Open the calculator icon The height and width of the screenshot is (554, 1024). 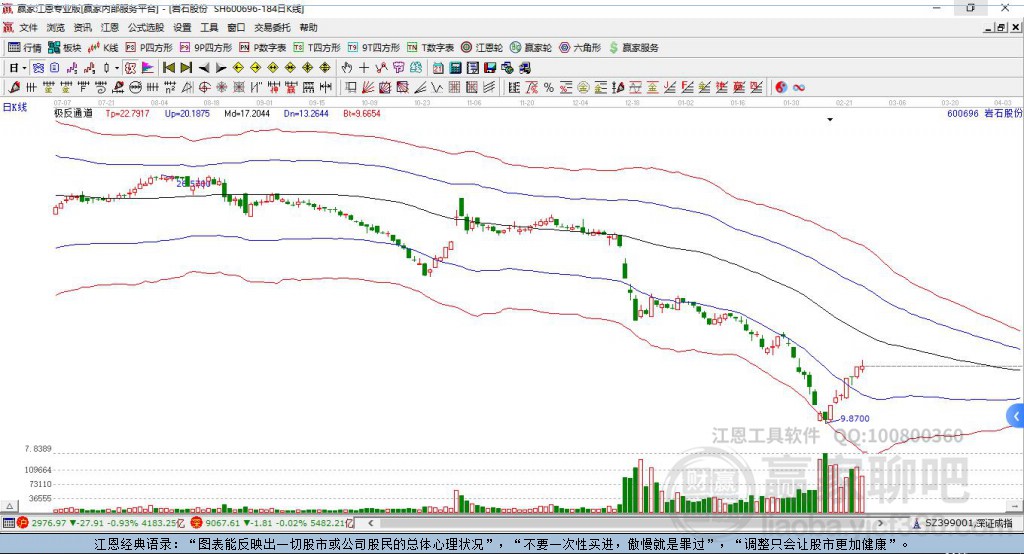click(x=455, y=68)
